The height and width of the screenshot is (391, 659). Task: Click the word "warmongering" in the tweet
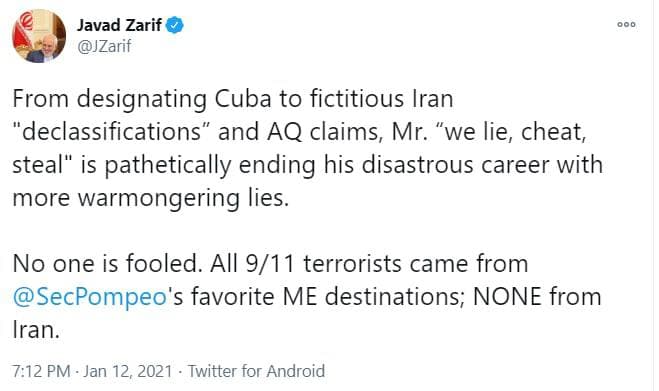[x=158, y=198]
